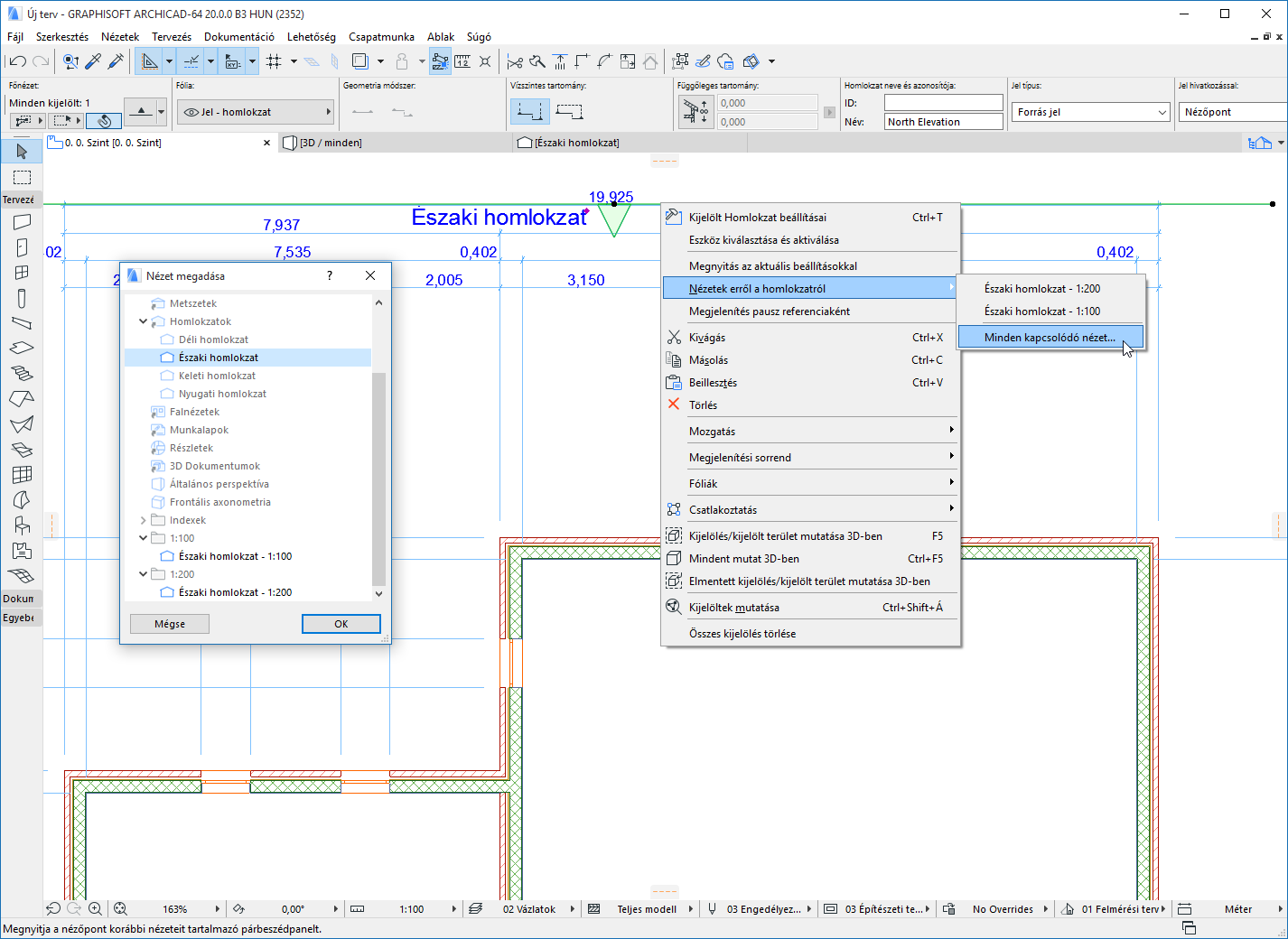Click the Név field containing North Elevation
The height and width of the screenshot is (939, 1288).
pos(943,122)
